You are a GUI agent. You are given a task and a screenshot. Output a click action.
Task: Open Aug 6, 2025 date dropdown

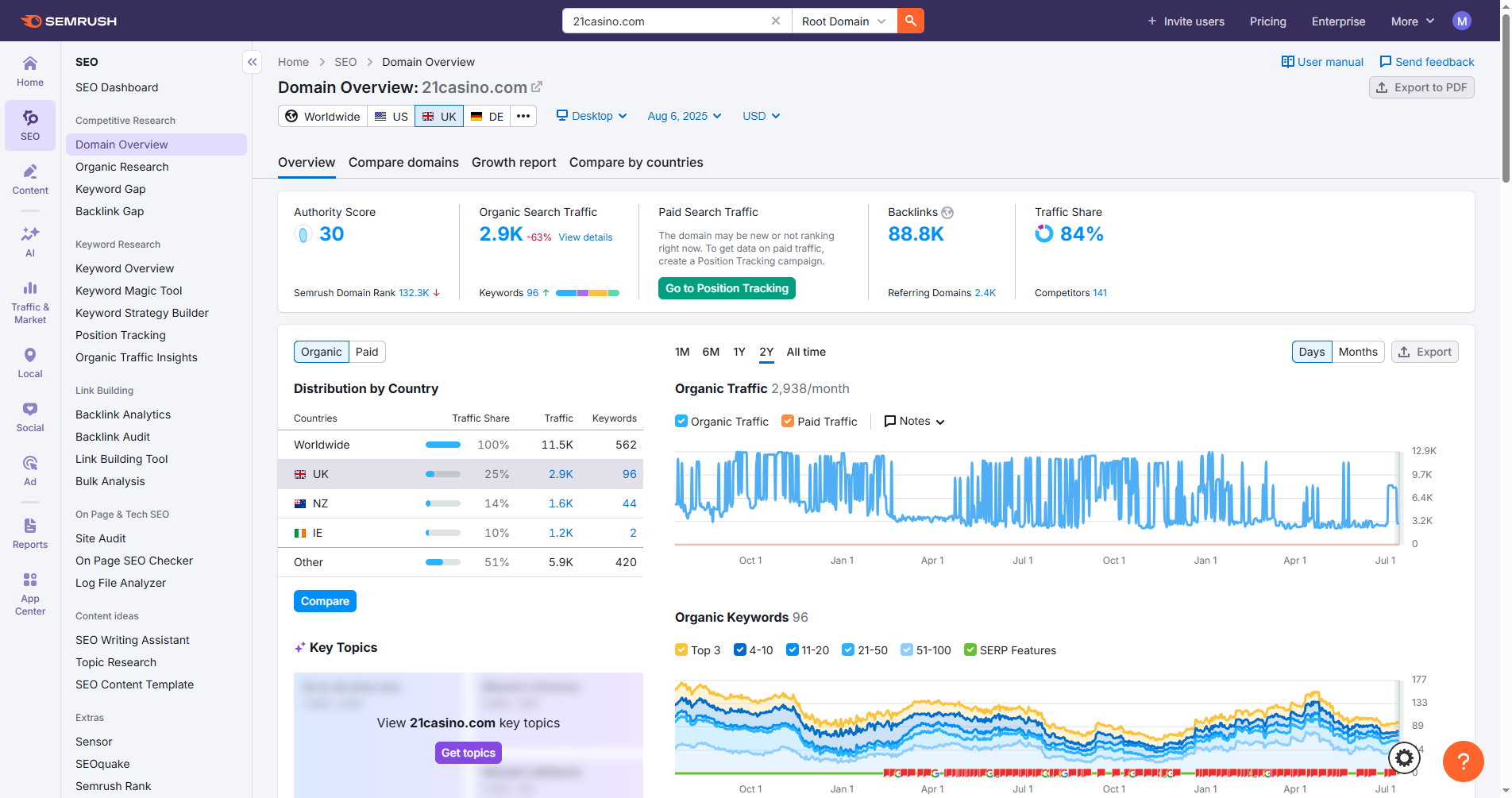tap(685, 116)
